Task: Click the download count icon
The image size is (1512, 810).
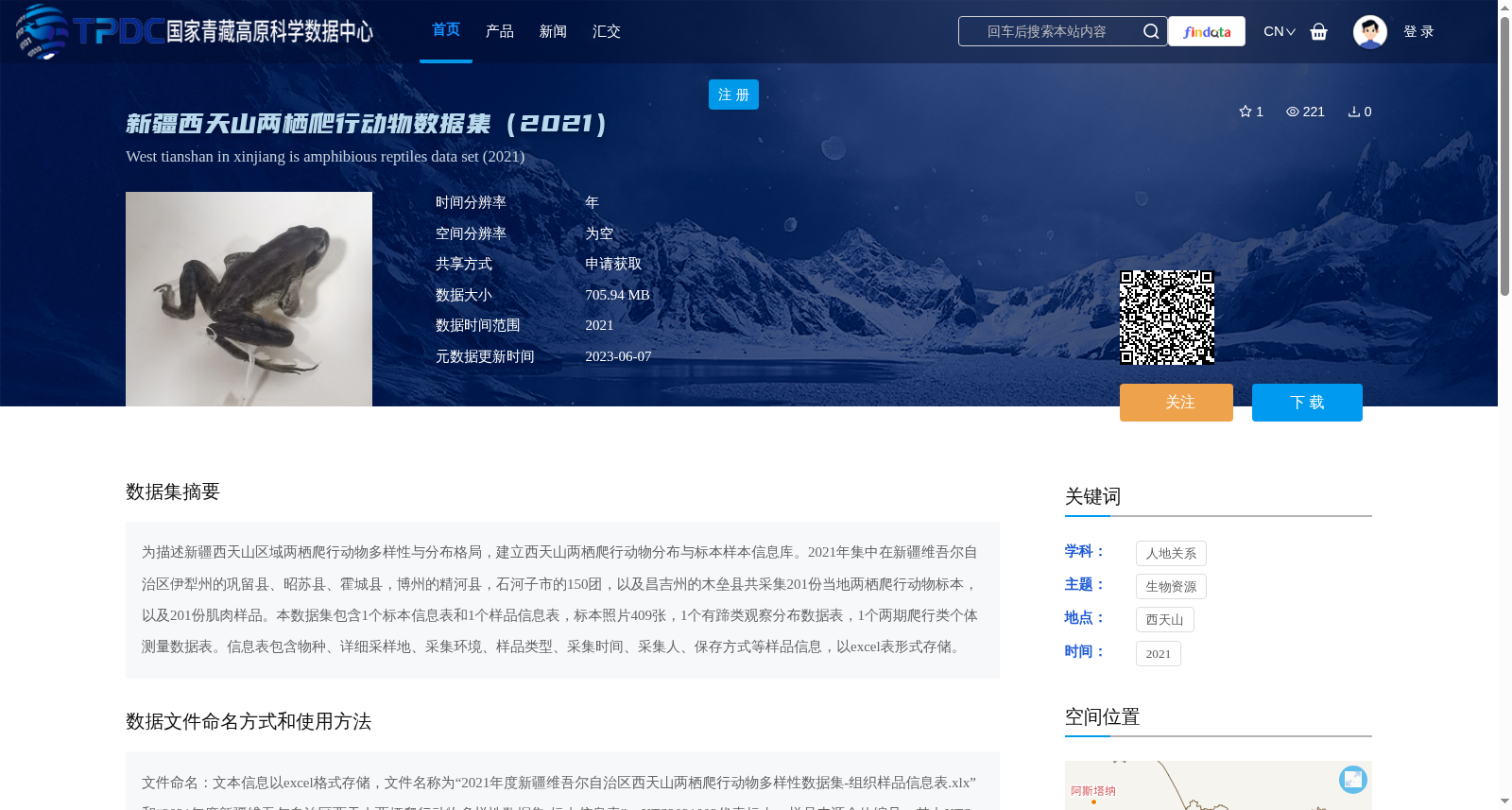Action: click(x=1354, y=112)
